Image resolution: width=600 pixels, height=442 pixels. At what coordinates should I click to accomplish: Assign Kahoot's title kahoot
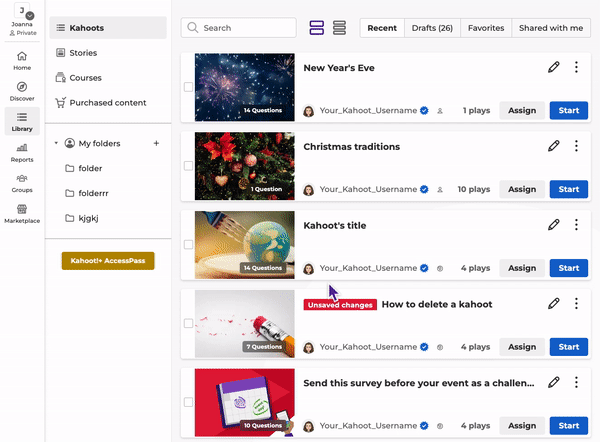[522, 268]
